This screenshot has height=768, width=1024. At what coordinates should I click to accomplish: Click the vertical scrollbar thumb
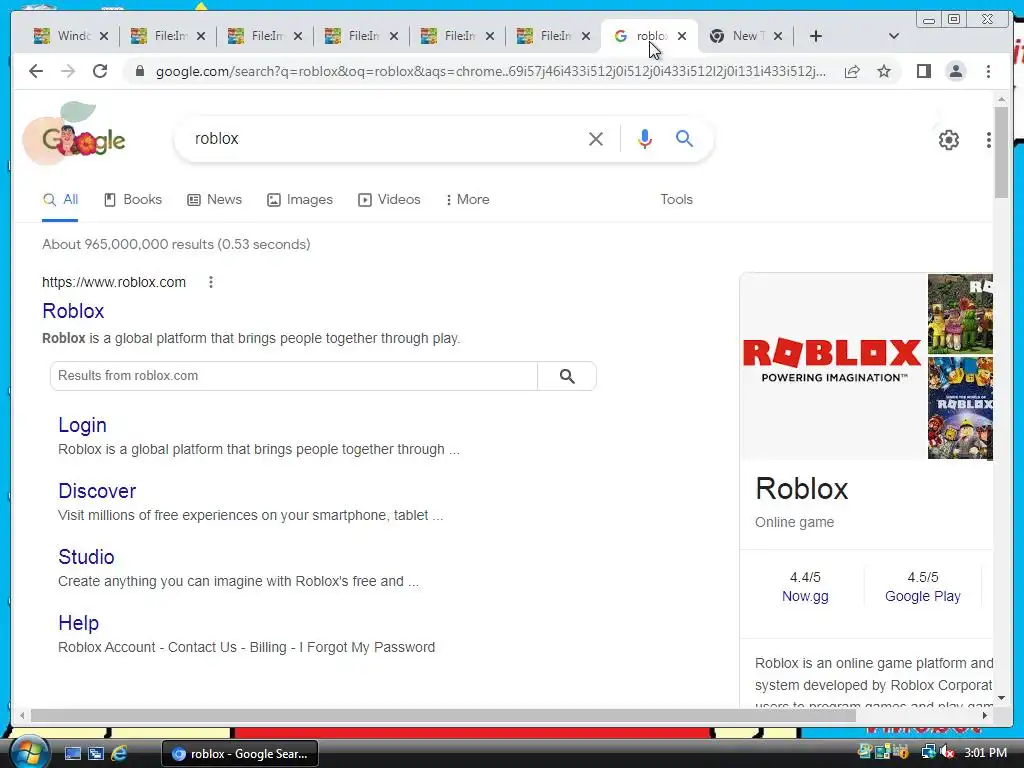pos(1001,152)
